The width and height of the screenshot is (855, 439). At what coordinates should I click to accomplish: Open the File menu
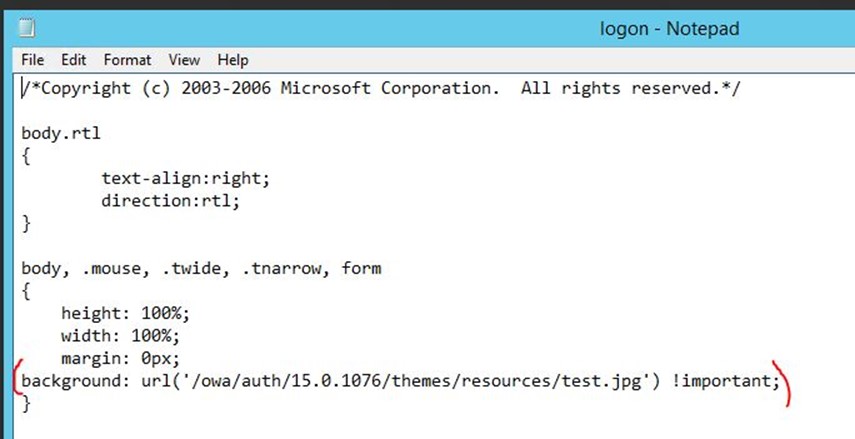click(33, 60)
